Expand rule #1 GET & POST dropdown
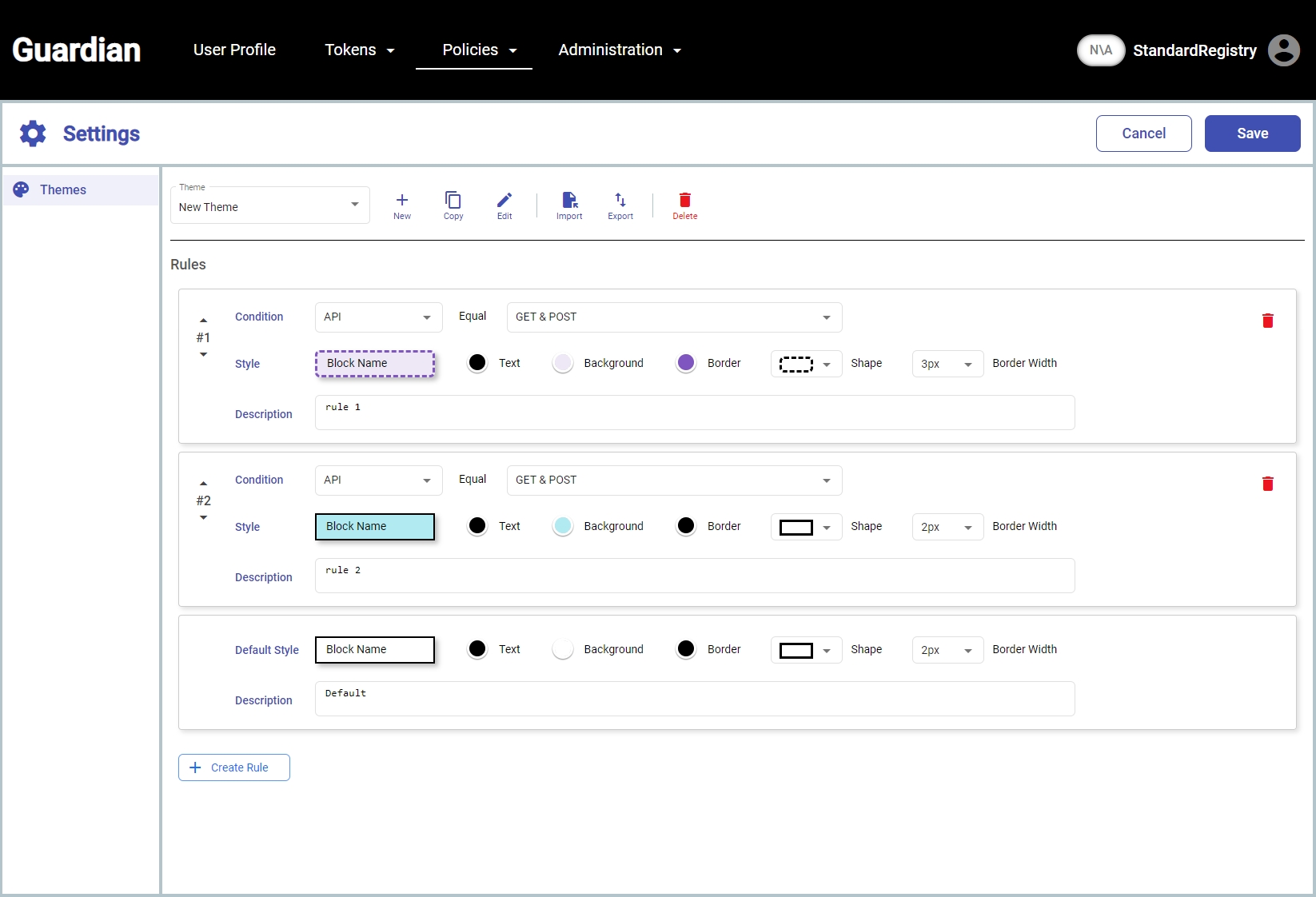This screenshot has width=1316, height=897. (674, 317)
